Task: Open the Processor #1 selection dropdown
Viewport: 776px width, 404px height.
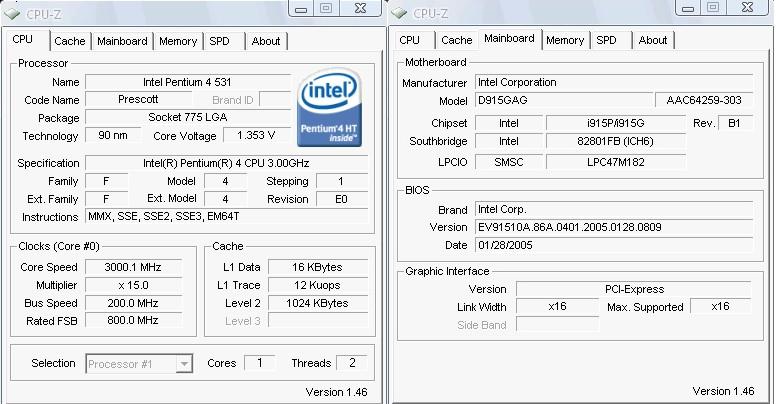Action: coord(139,364)
